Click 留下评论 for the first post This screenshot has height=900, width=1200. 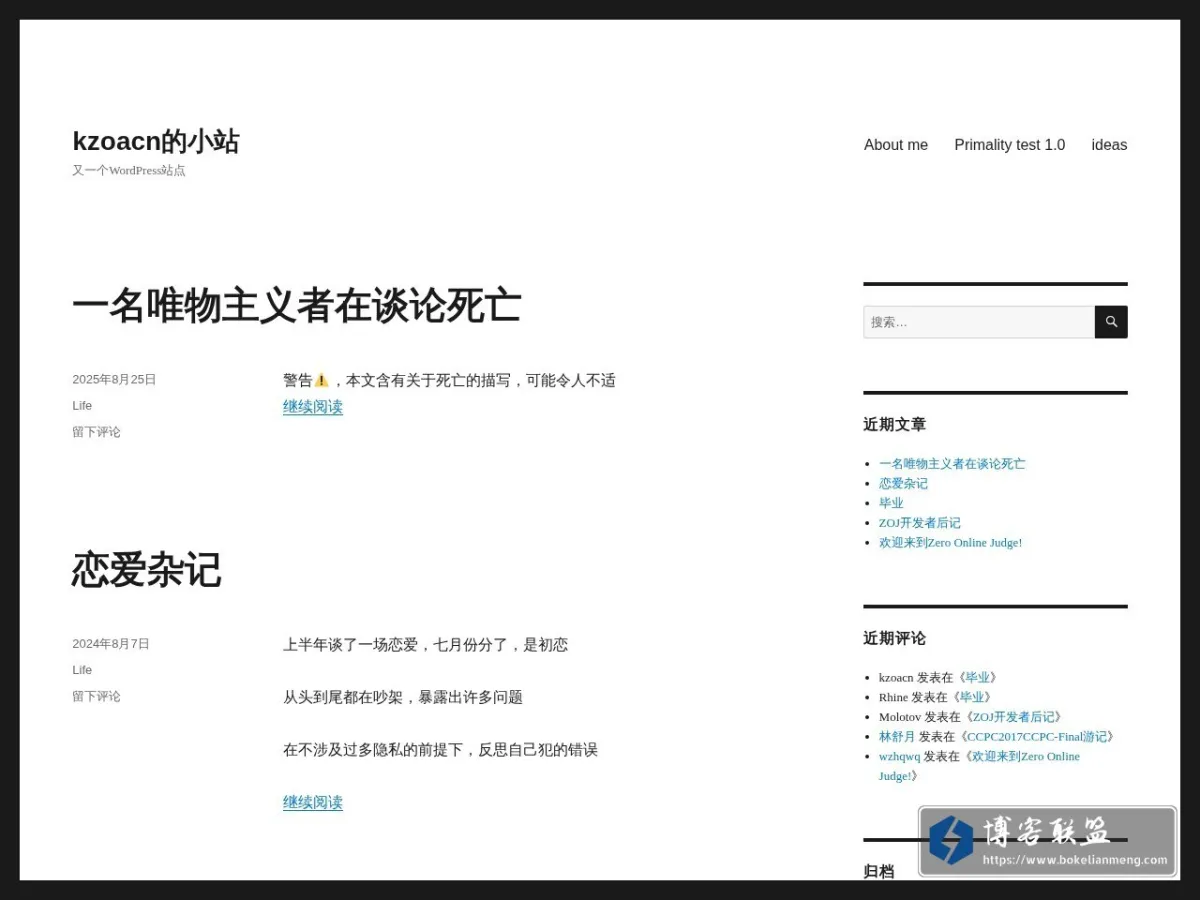pyautogui.click(x=96, y=432)
